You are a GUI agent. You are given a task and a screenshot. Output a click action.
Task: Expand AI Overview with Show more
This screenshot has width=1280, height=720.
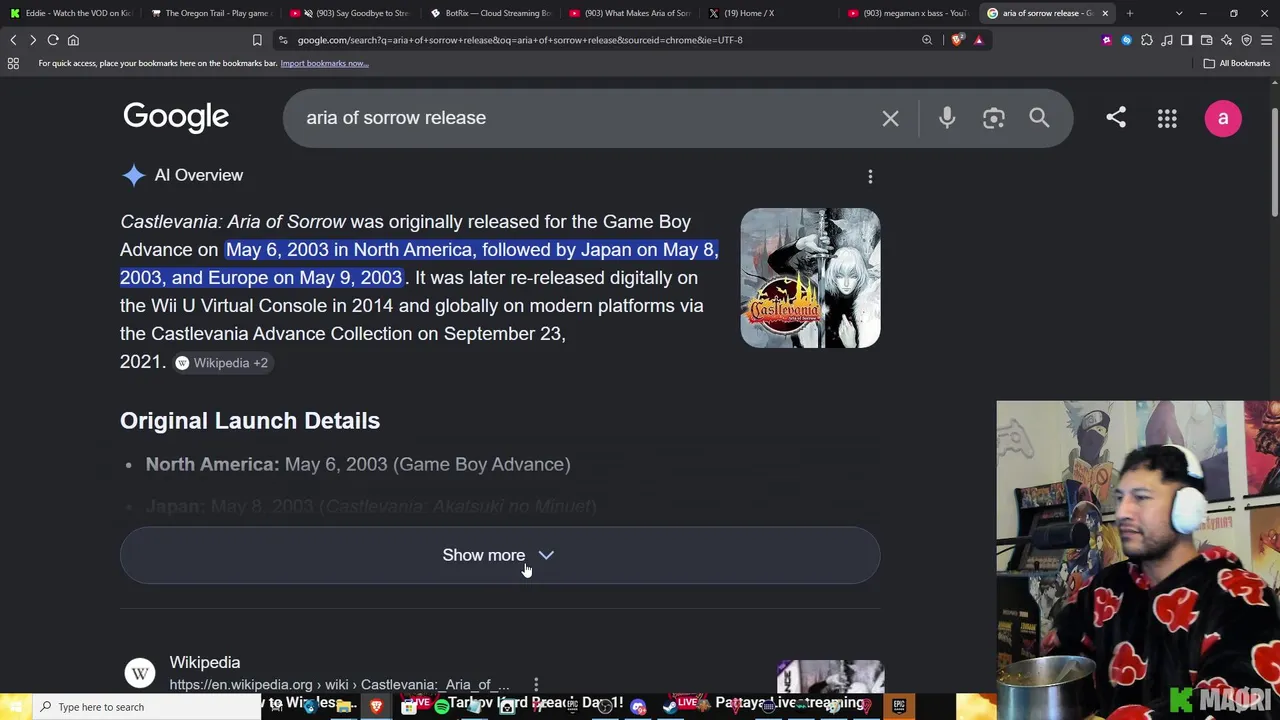(x=500, y=555)
